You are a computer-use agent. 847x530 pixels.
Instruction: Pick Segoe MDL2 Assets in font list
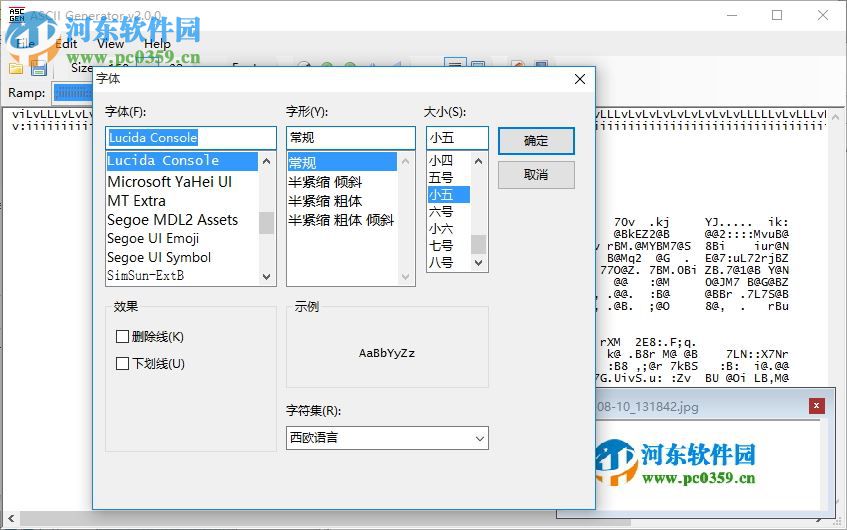coord(182,219)
